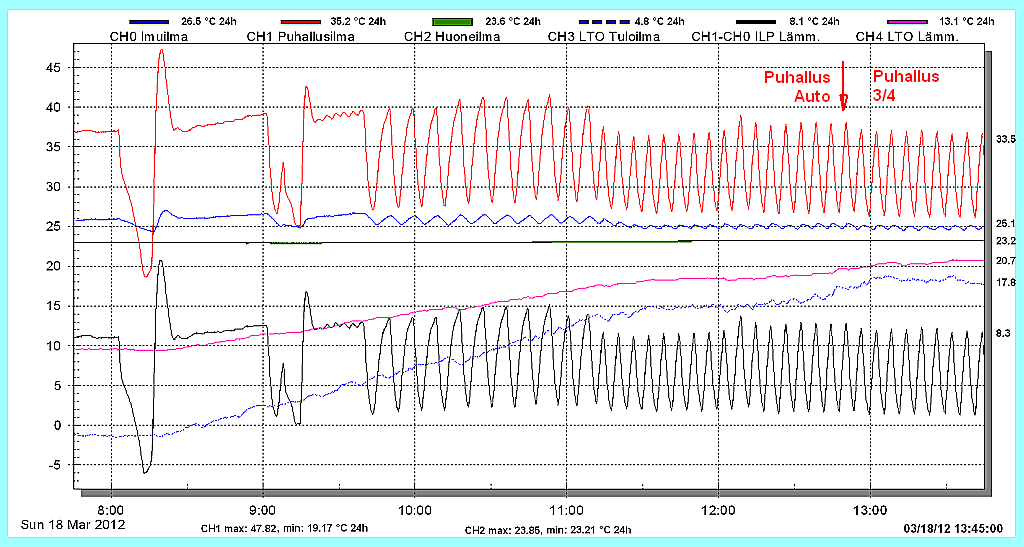Click the 25 y-axis tick label
The image size is (1024, 547).
(54, 227)
